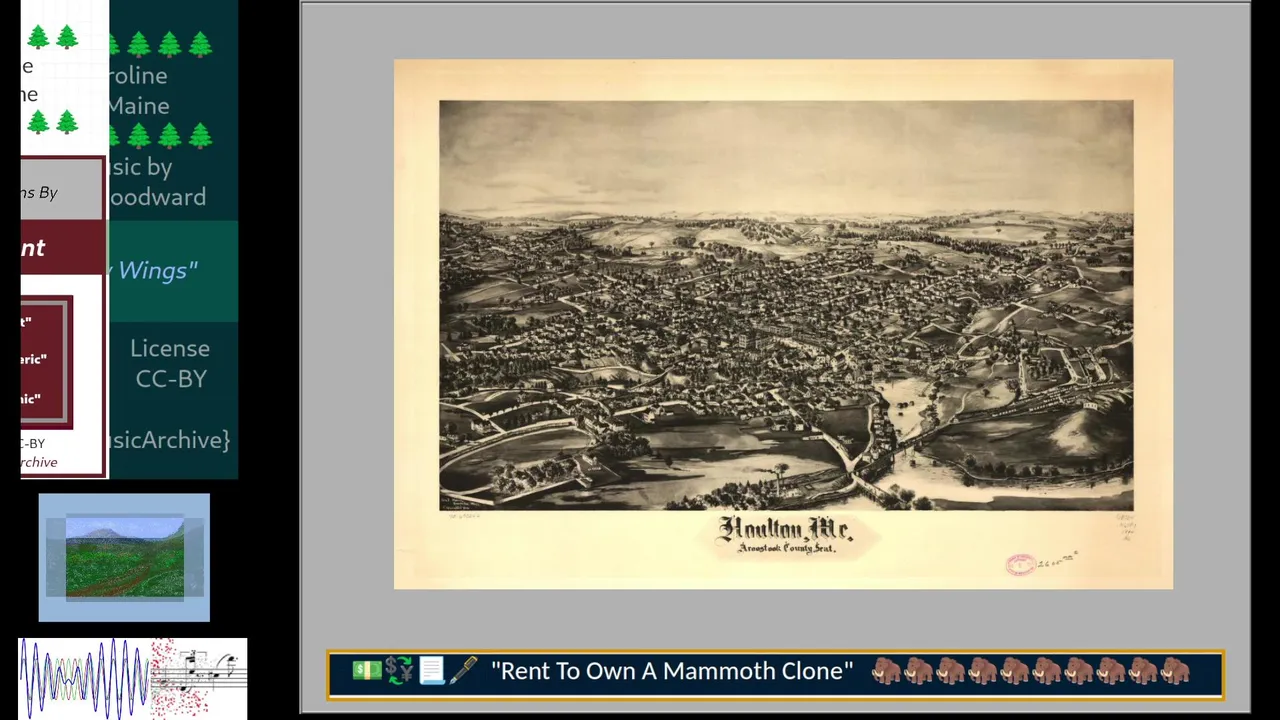Click the "sicArchive}" text at the panel bottom
Image resolution: width=1280 pixels, height=720 pixels.
pyautogui.click(x=170, y=440)
